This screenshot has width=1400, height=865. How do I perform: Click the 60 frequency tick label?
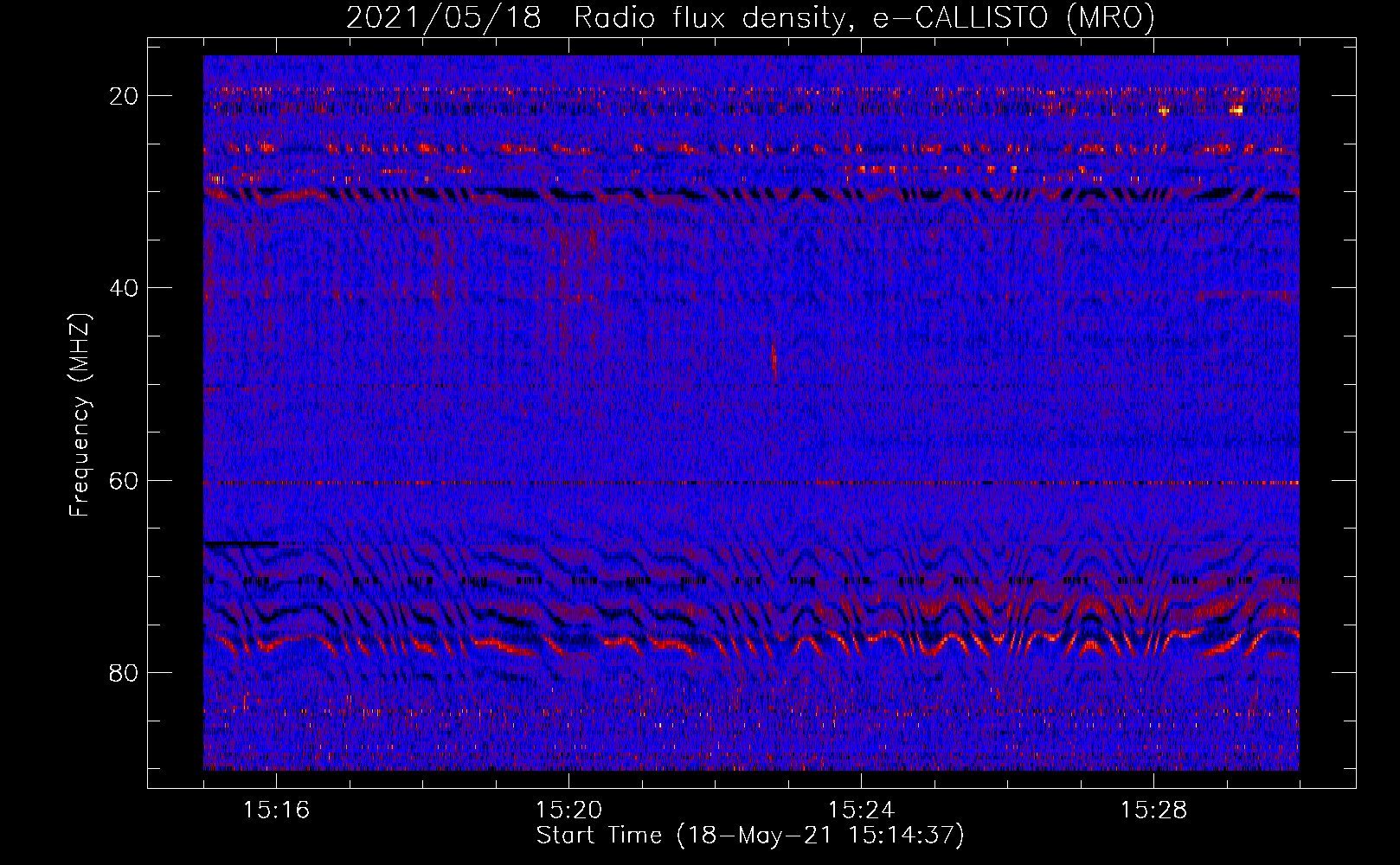coord(124,481)
